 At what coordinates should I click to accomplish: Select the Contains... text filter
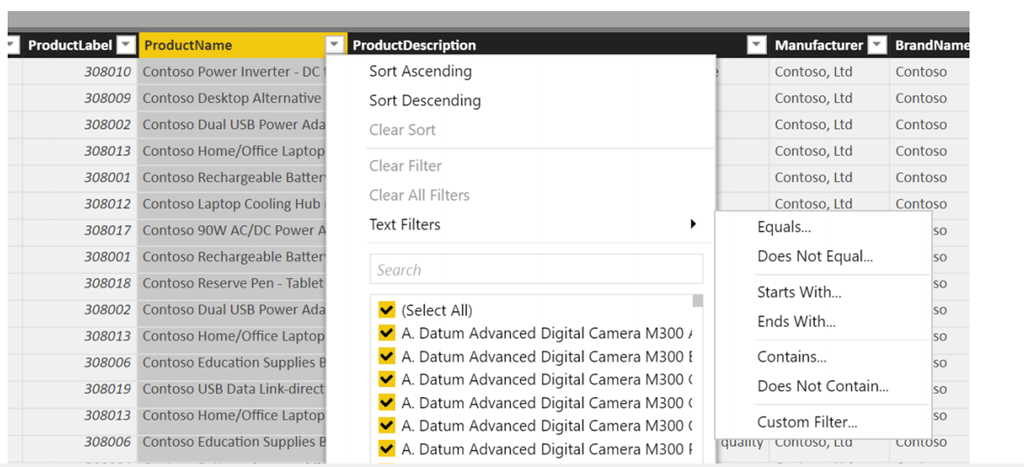(x=792, y=357)
